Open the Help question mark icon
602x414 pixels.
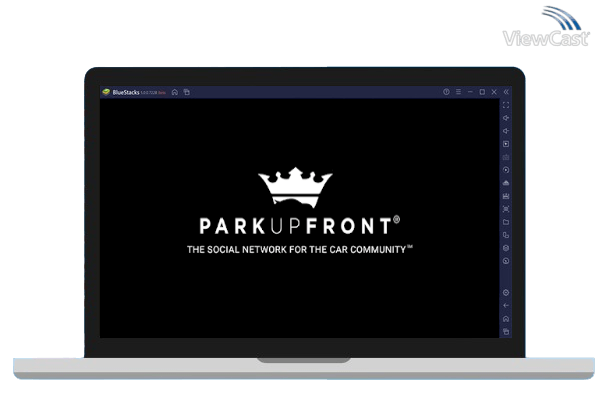point(446,92)
